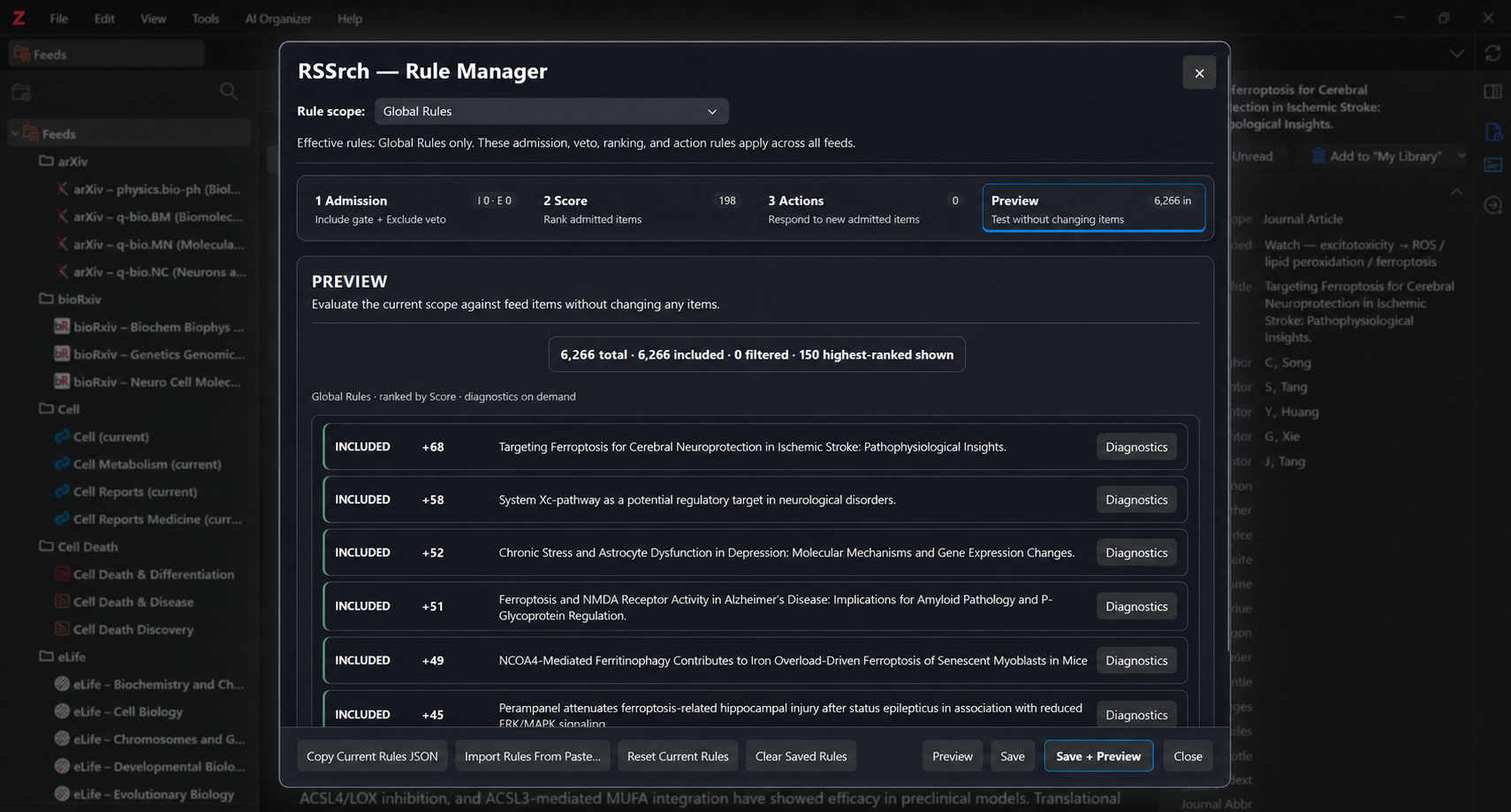Click Copy Current Rules JSON
The image size is (1511, 812).
[x=372, y=756]
